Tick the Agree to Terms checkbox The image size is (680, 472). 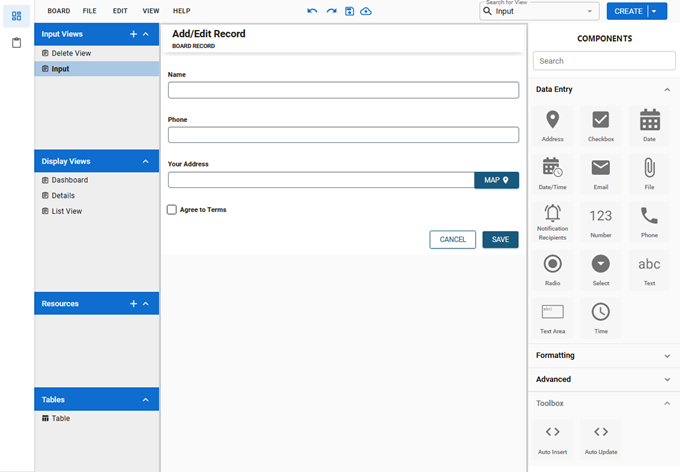pos(172,210)
